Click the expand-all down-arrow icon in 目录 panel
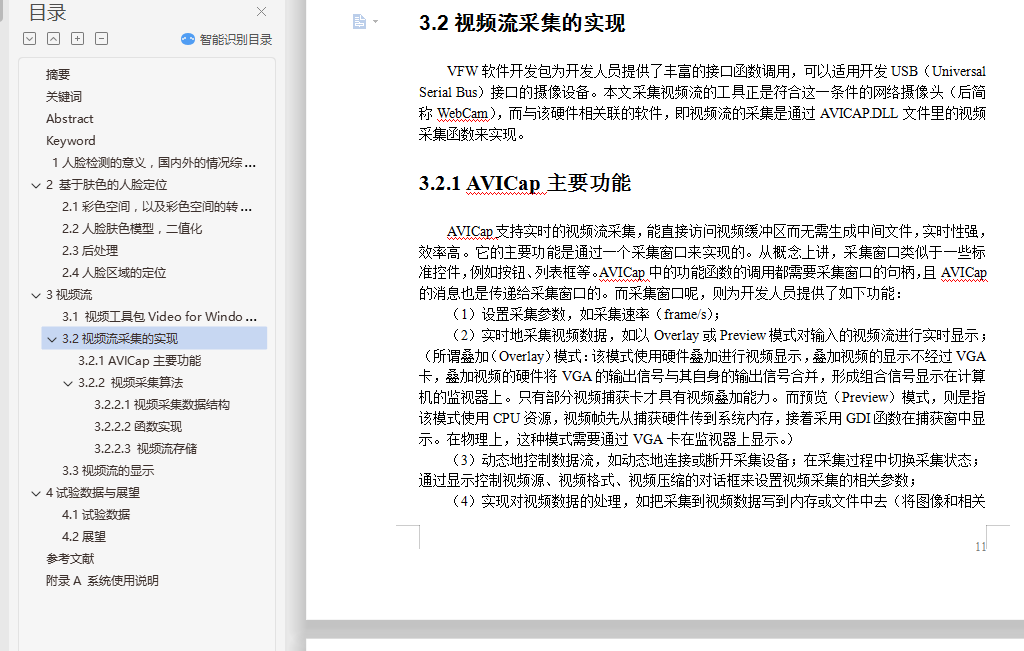Screen dimensions: 1024x651 (29, 39)
